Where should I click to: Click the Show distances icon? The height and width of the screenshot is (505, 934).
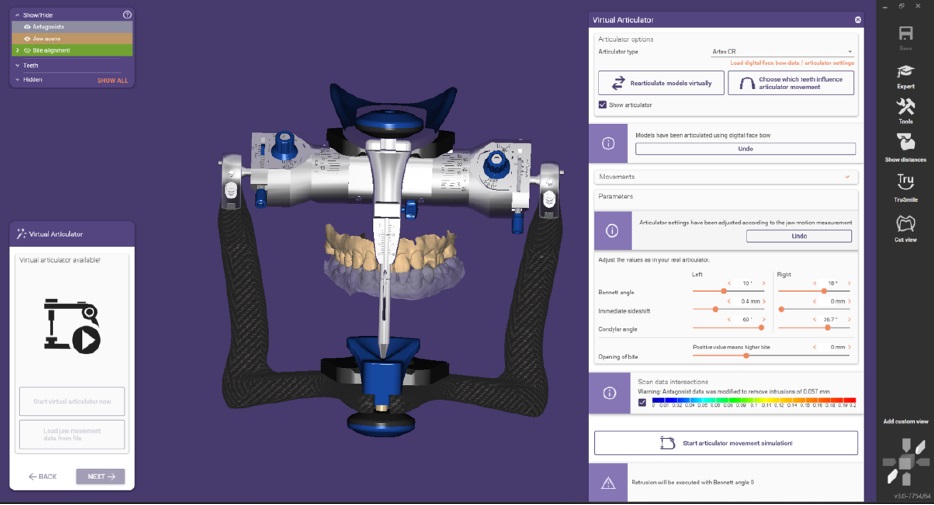[x=905, y=145]
